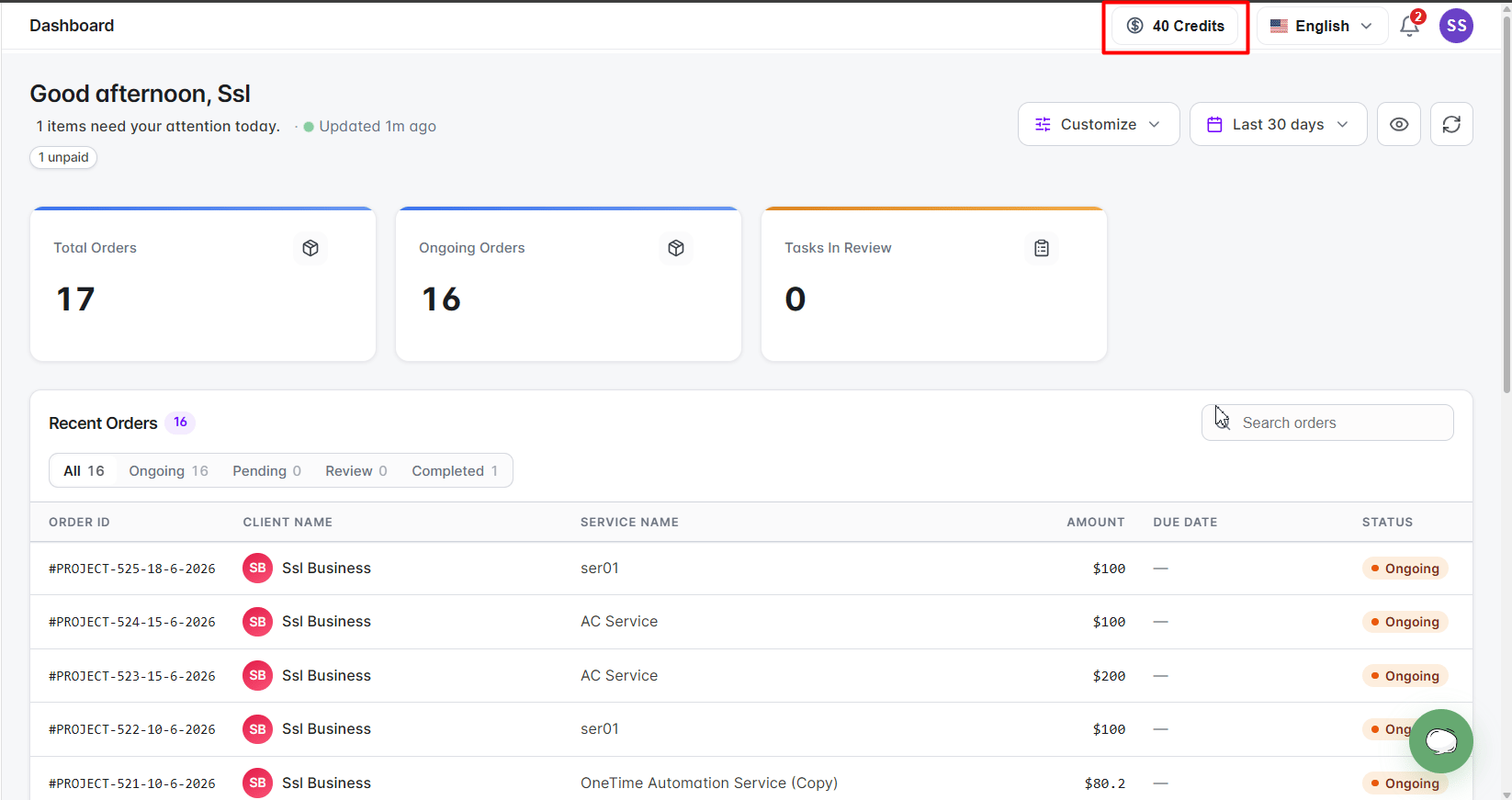This screenshot has height=800, width=1512.
Task: Click SB avatar in PROJECT-523 row
Action: coord(257,675)
